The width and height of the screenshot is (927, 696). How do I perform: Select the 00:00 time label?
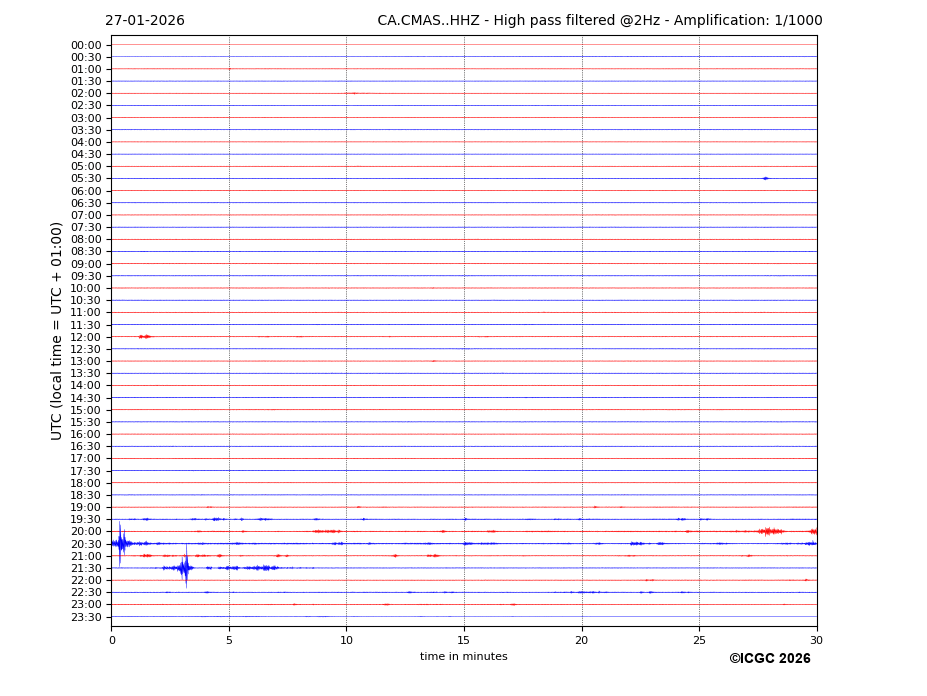point(86,45)
